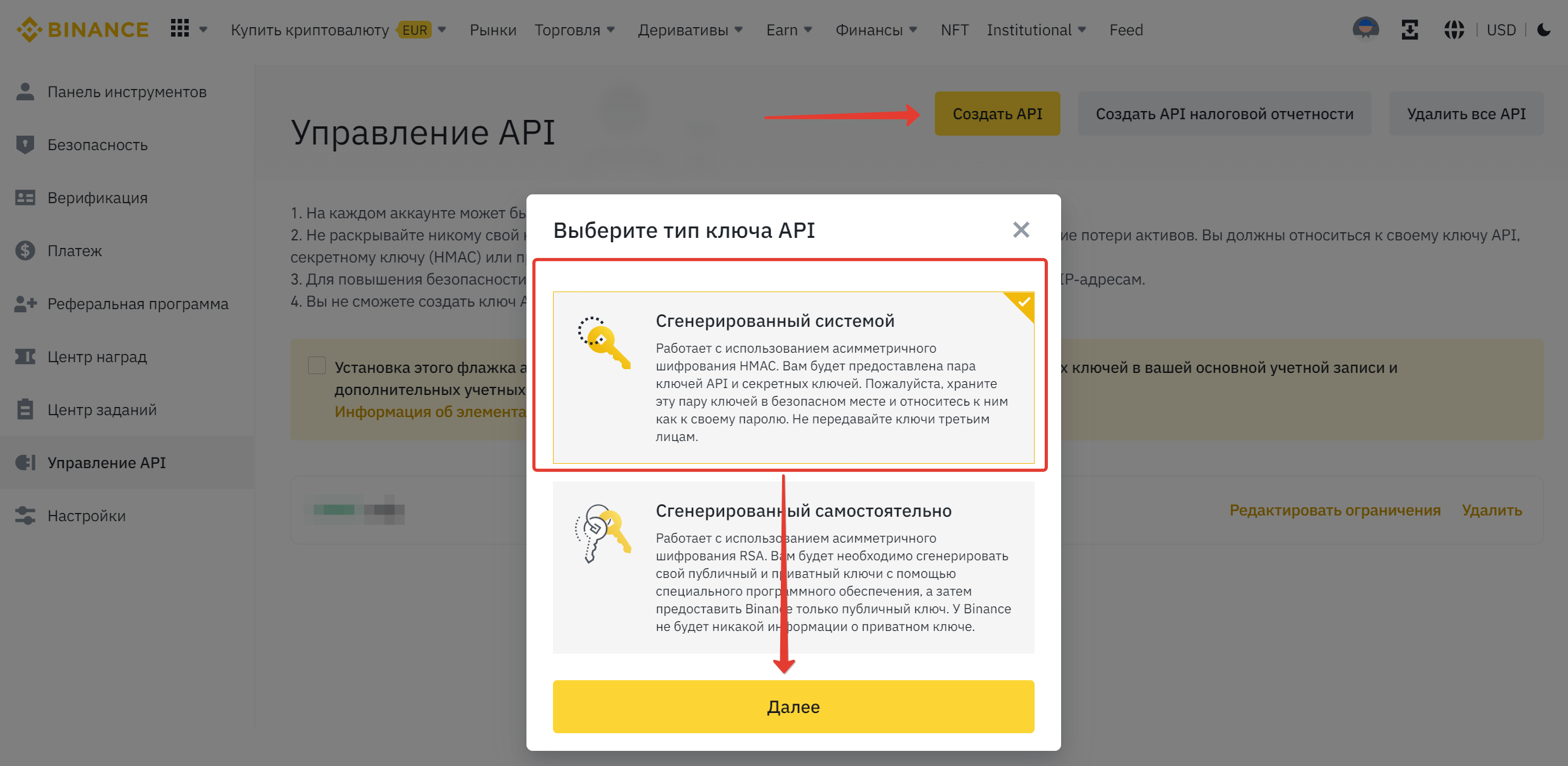Click the globe/language selector icon
Viewport: 1568px width, 766px height.
point(1453,29)
